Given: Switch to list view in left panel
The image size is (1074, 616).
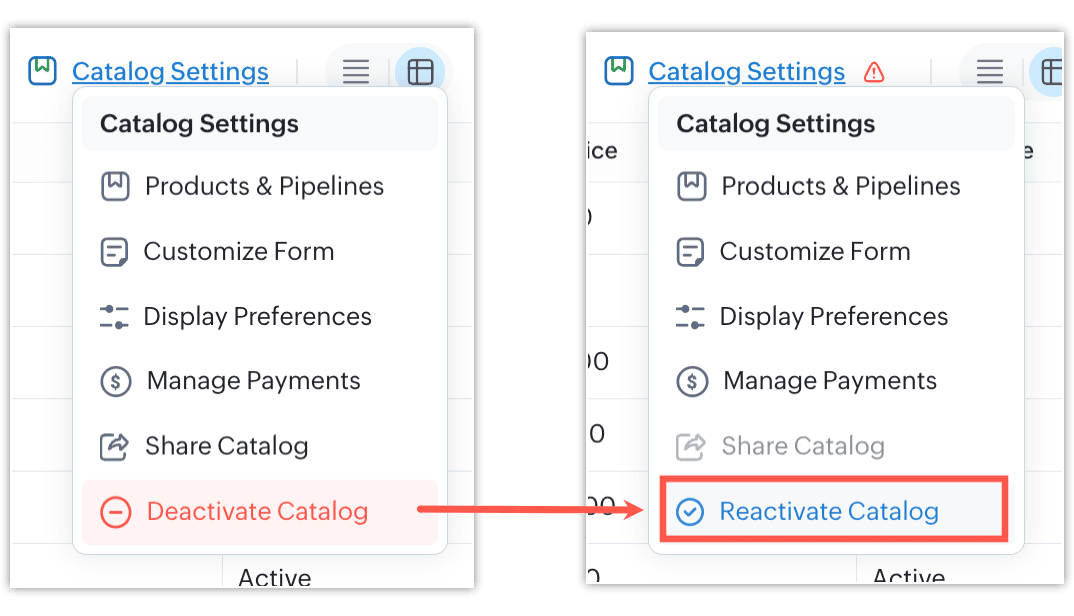Looking at the screenshot, I should [x=356, y=72].
